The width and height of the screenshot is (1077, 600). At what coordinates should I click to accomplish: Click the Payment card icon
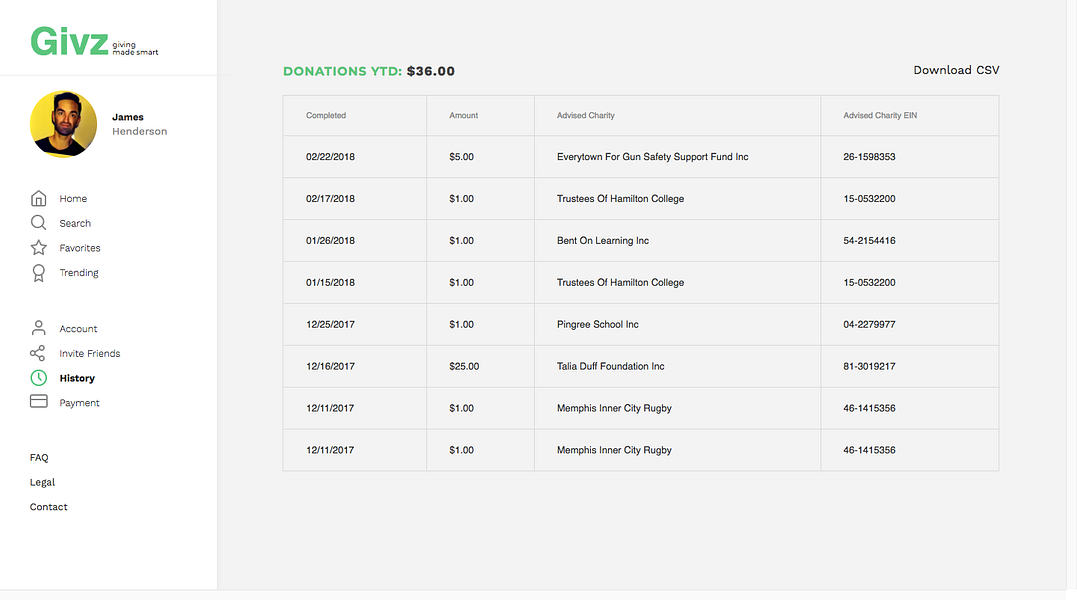(38, 402)
